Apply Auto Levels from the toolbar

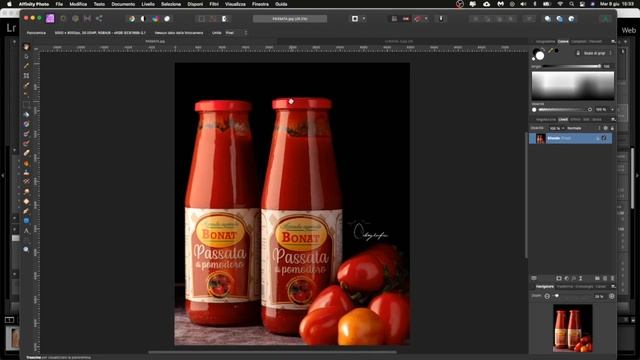coord(132,19)
